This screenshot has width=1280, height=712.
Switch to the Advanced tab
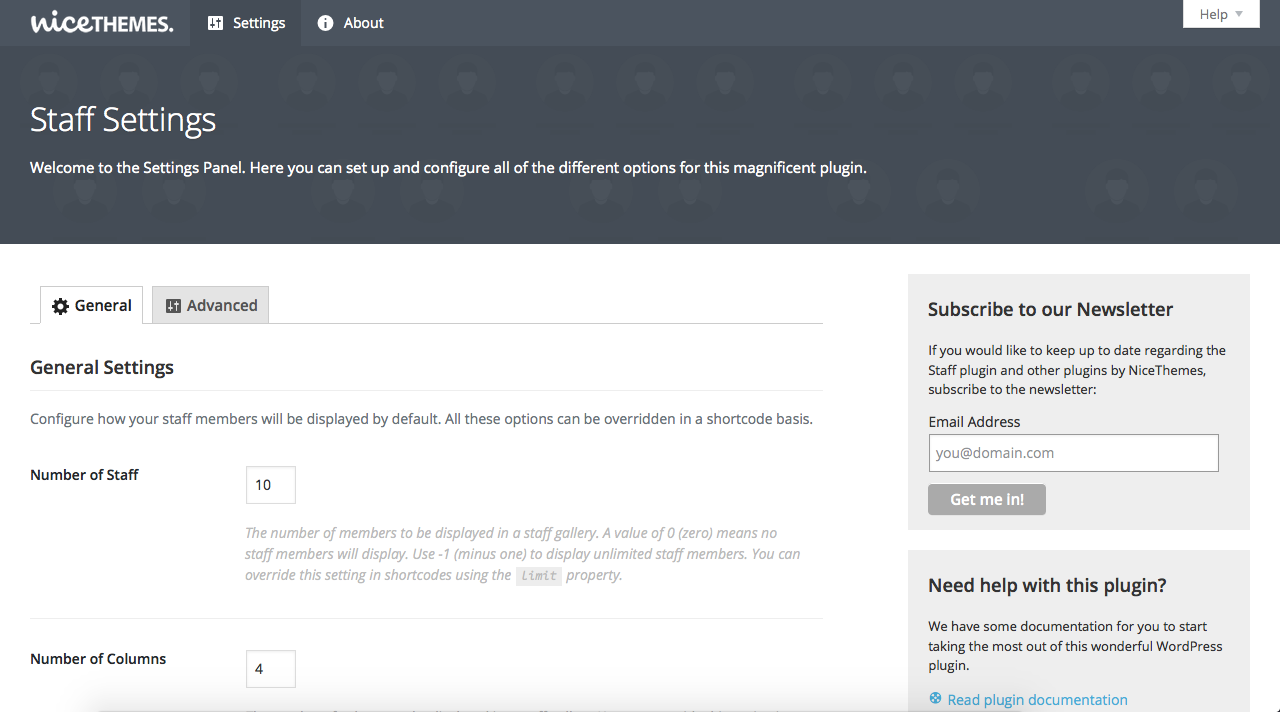[211, 305]
